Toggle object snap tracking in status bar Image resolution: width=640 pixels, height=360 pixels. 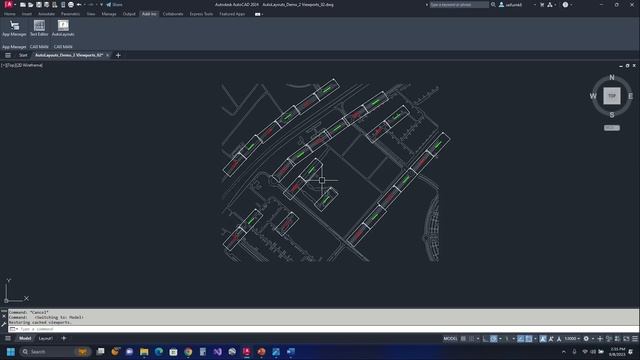pyautogui.click(x=521, y=339)
